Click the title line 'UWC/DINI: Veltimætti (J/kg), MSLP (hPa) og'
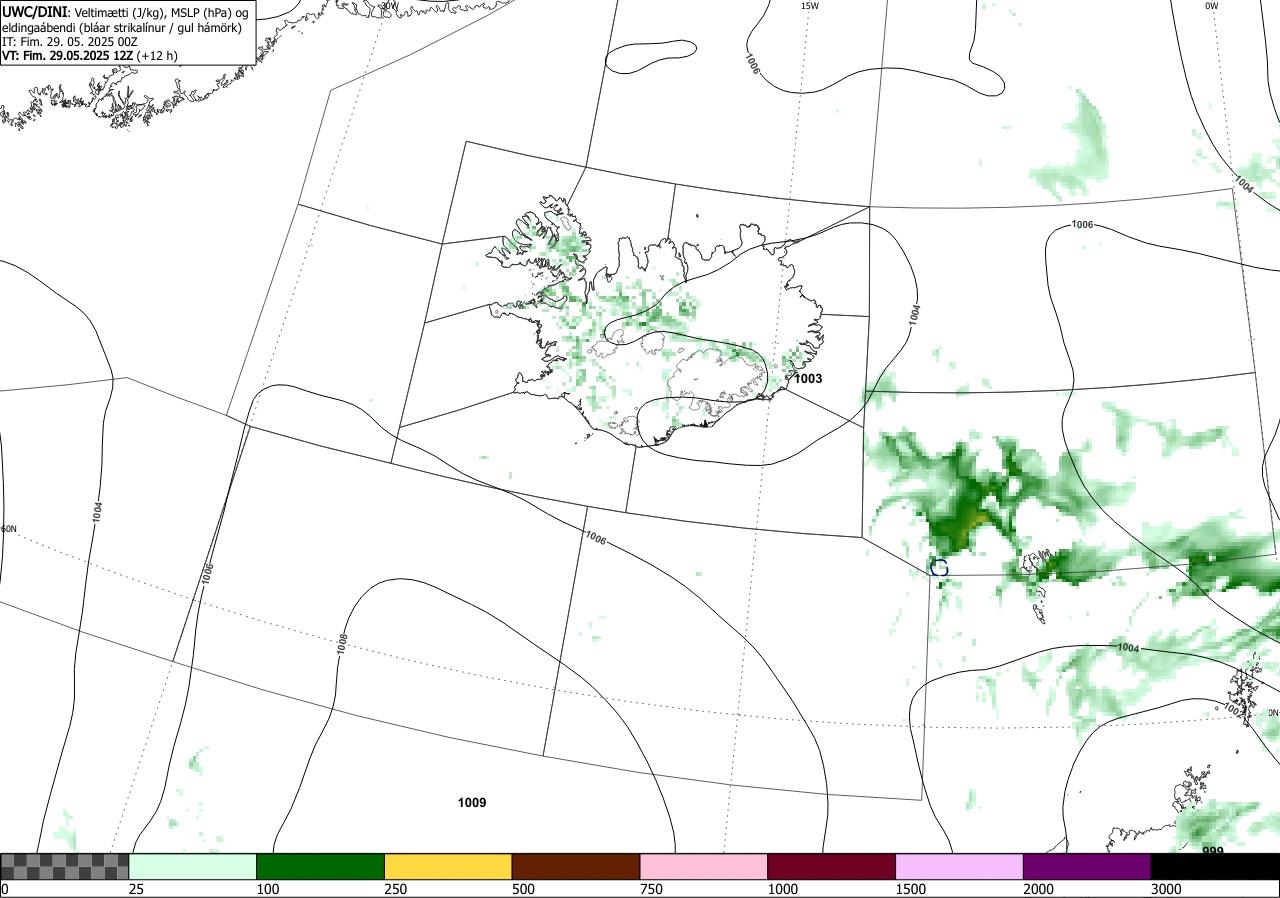 click(x=125, y=11)
